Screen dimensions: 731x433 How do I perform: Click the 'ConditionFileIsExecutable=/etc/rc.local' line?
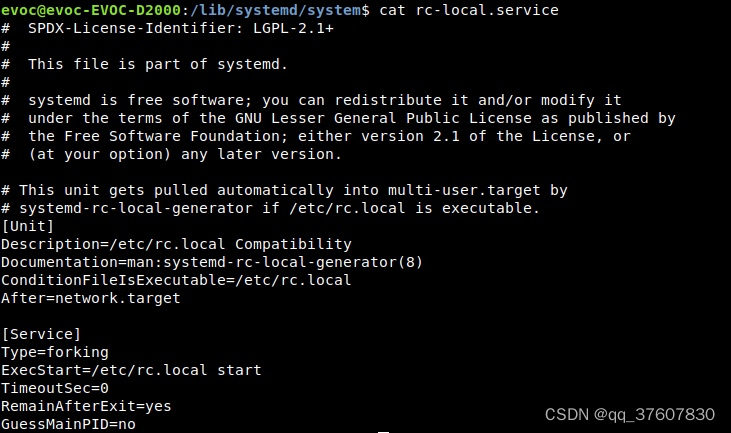point(176,280)
